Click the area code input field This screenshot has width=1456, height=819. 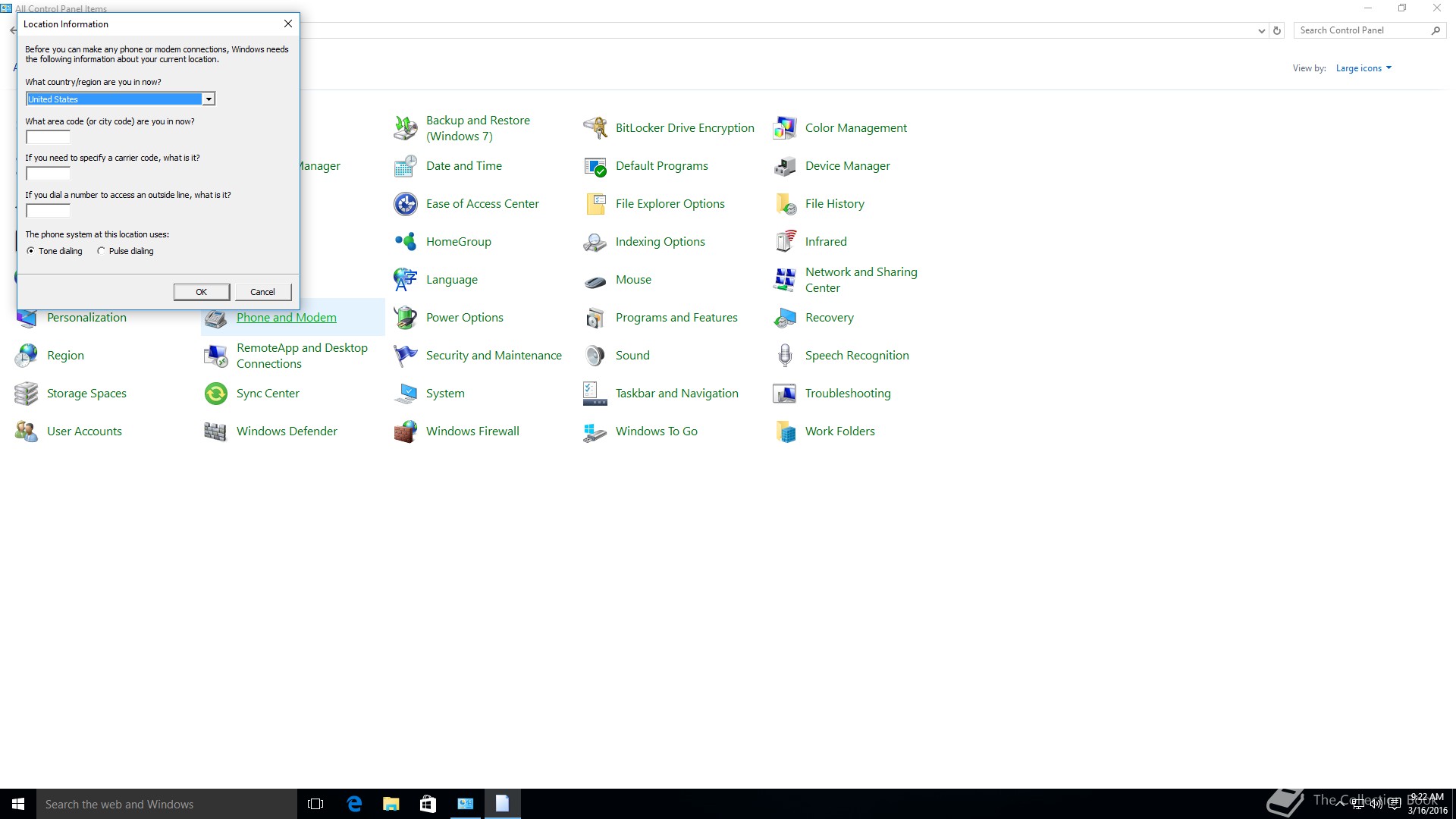[48, 137]
